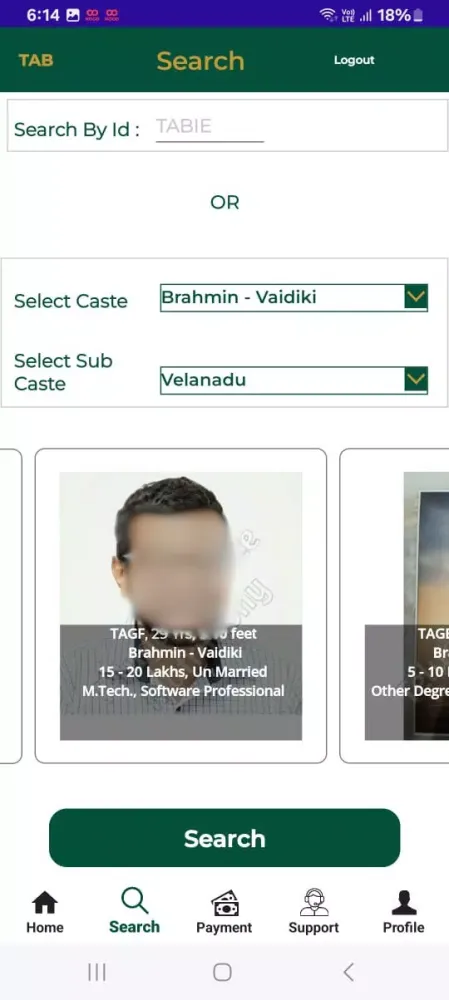The height and width of the screenshot is (1000, 449).
Task: Open the Brahmin - Vaidiki caste field
Action: (x=293, y=297)
